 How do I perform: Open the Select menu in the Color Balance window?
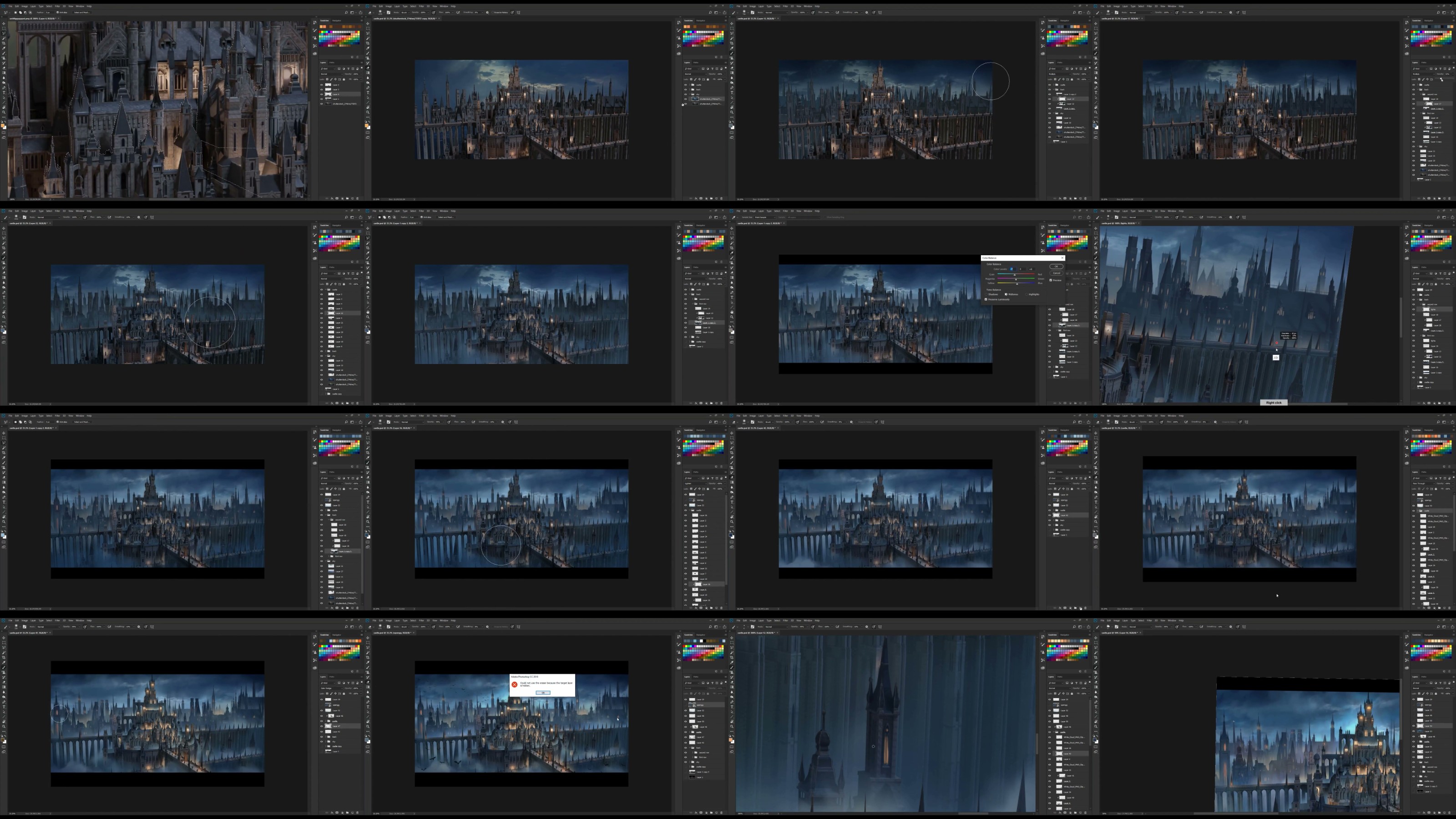click(777, 212)
